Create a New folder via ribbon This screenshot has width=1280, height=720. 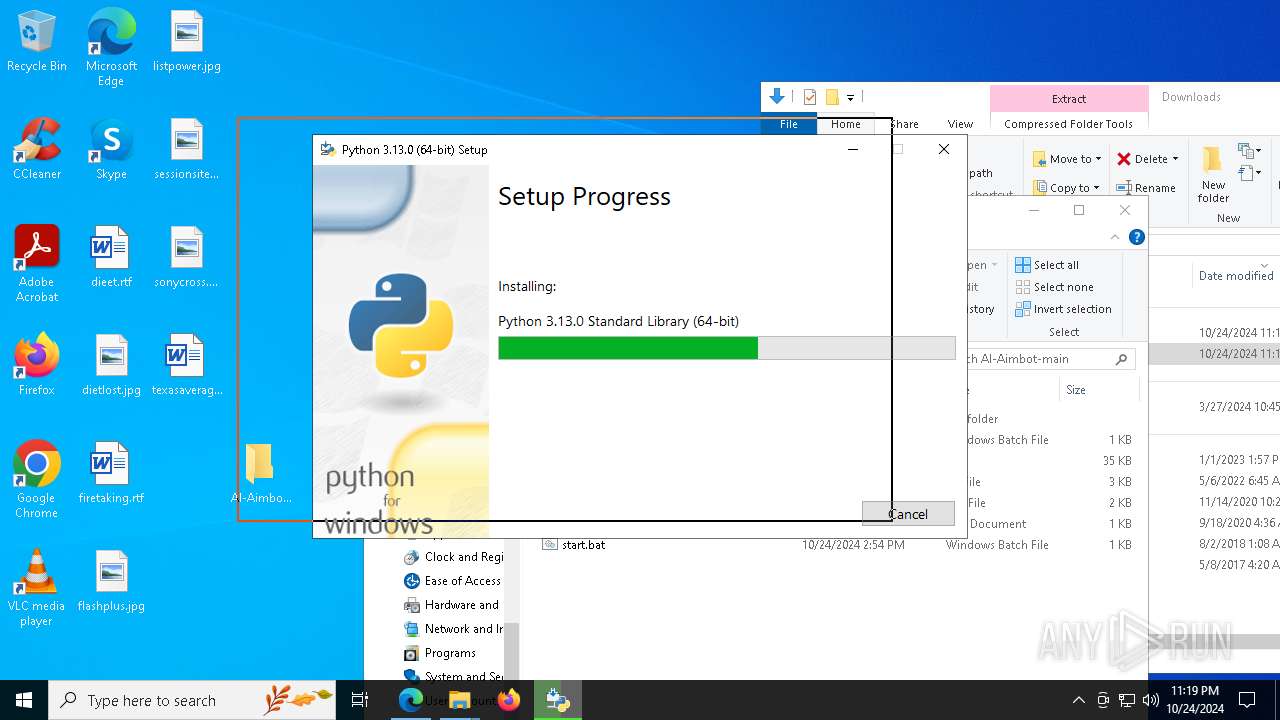[1213, 175]
